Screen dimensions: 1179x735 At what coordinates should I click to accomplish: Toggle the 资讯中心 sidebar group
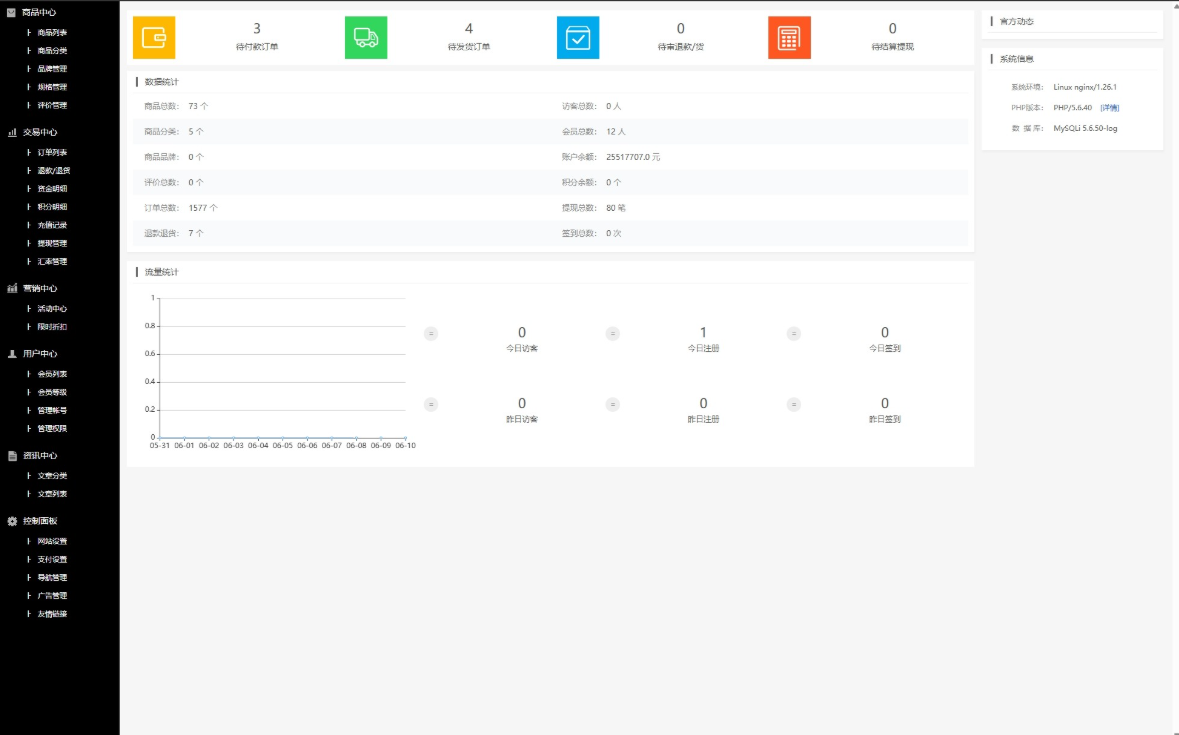click(x=39, y=456)
